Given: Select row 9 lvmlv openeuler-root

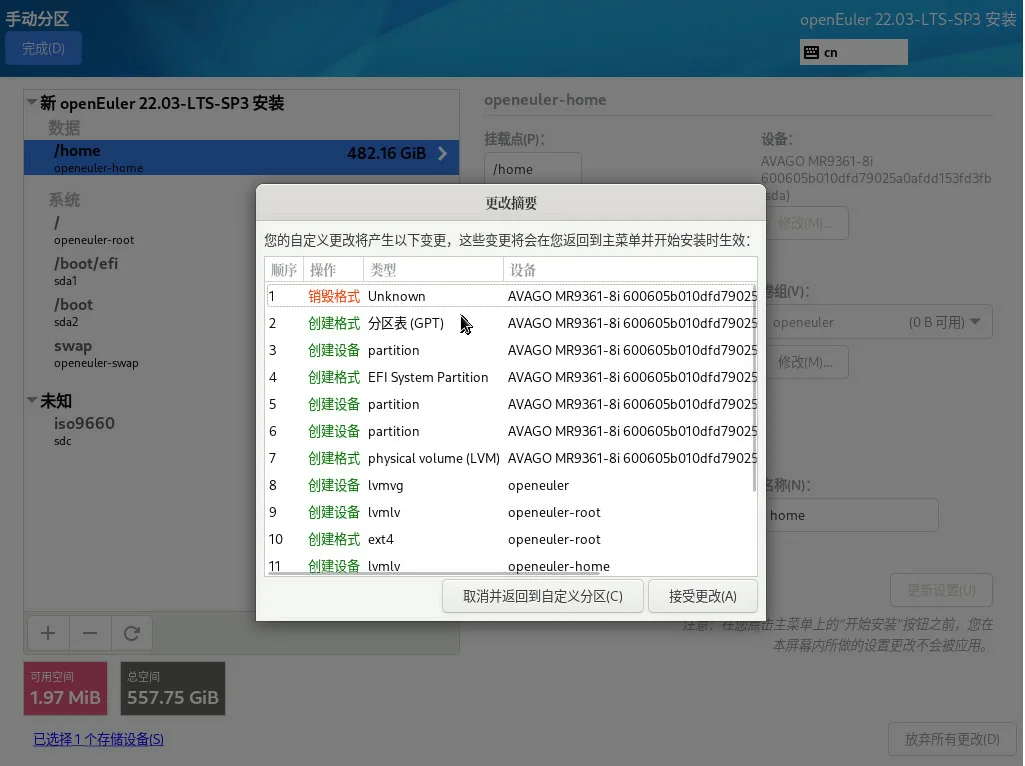Looking at the screenshot, I should [x=510, y=512].
